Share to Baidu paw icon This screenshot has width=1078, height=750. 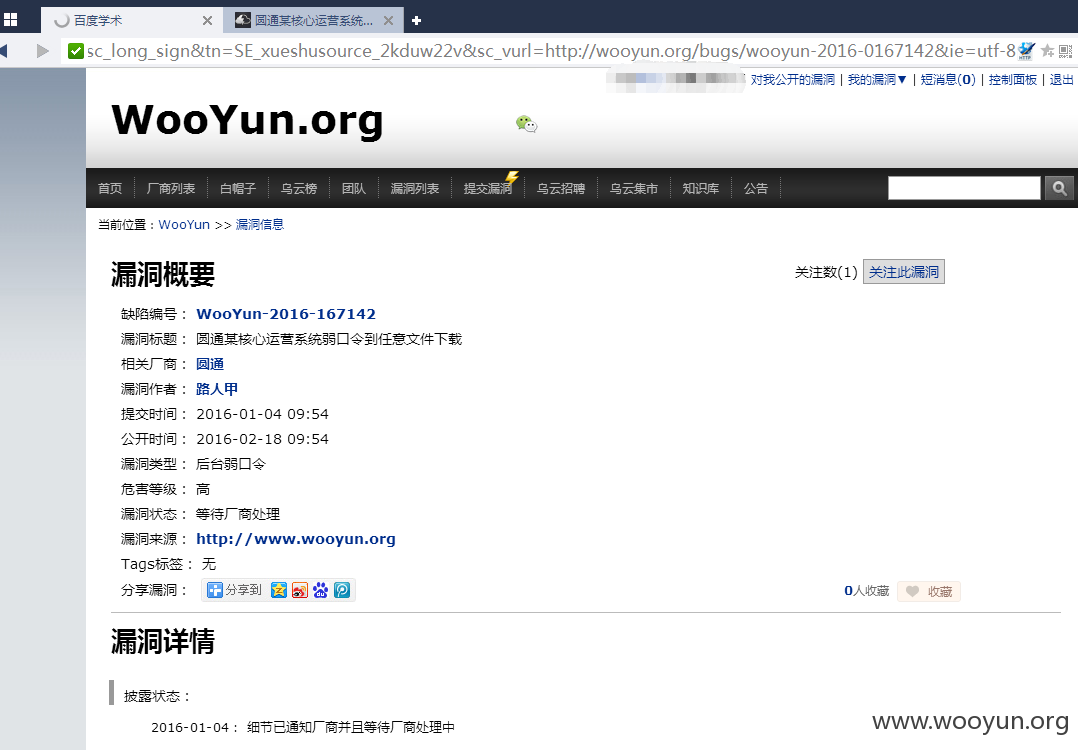(320, 590)
